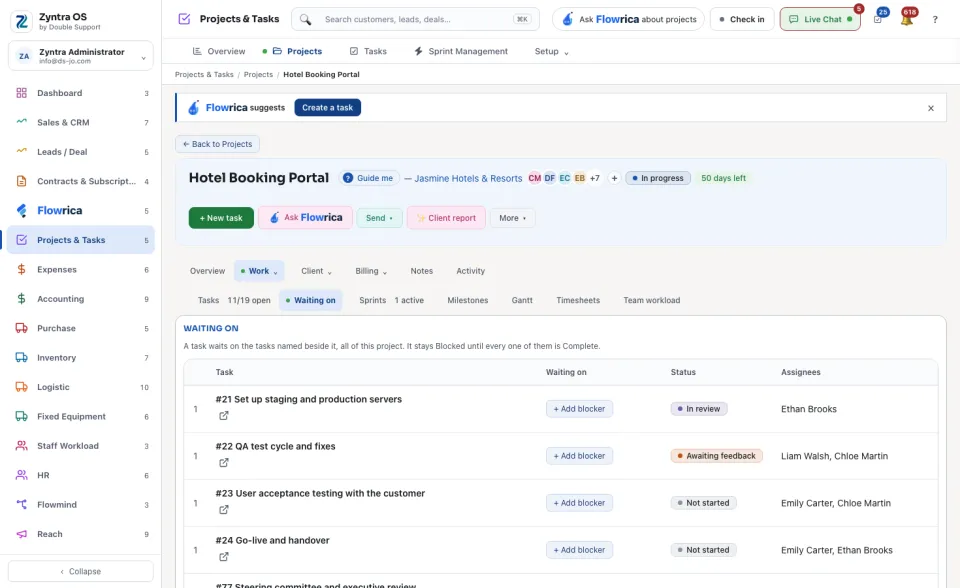This screenshot has width=960, height=588.
Task: Open the Send dropdown
Action: coord(379,218)
